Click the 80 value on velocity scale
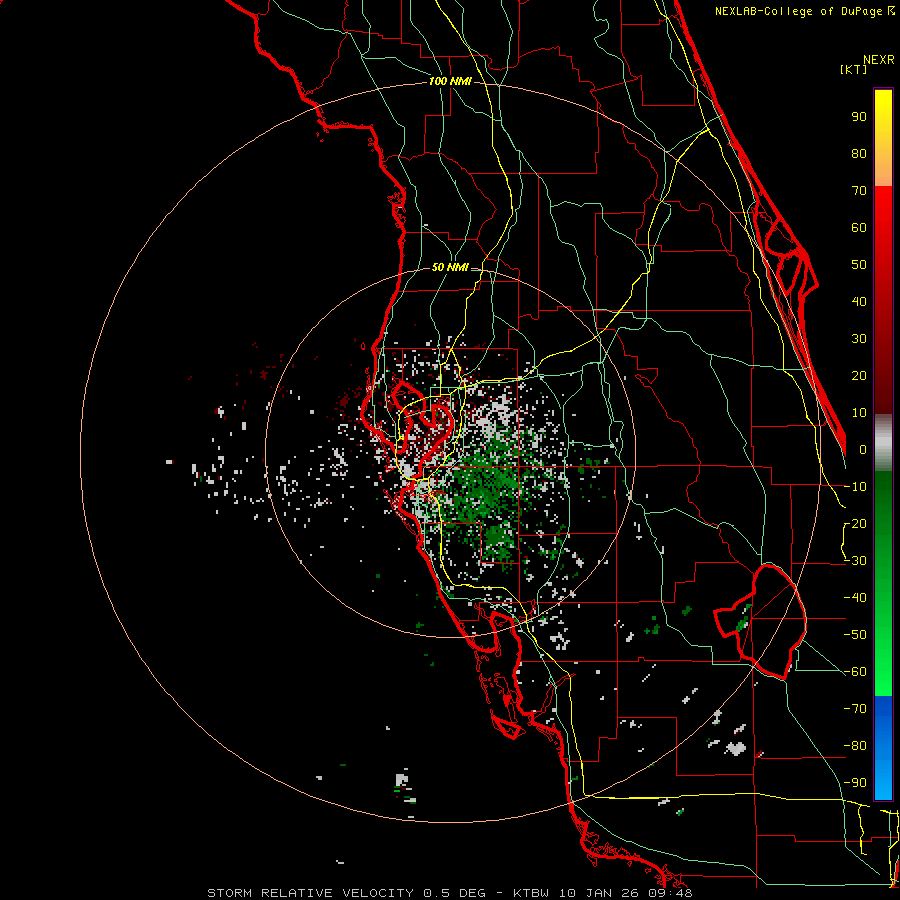Viewport: 900px width, 900px height. (859, 154)
